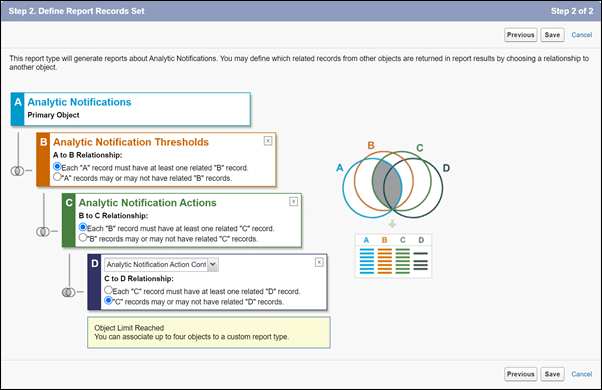Click the Venn diagram relationship preview
Viewport: 602px width, 390px height.
pyautogui.click(x=393, y=180)
